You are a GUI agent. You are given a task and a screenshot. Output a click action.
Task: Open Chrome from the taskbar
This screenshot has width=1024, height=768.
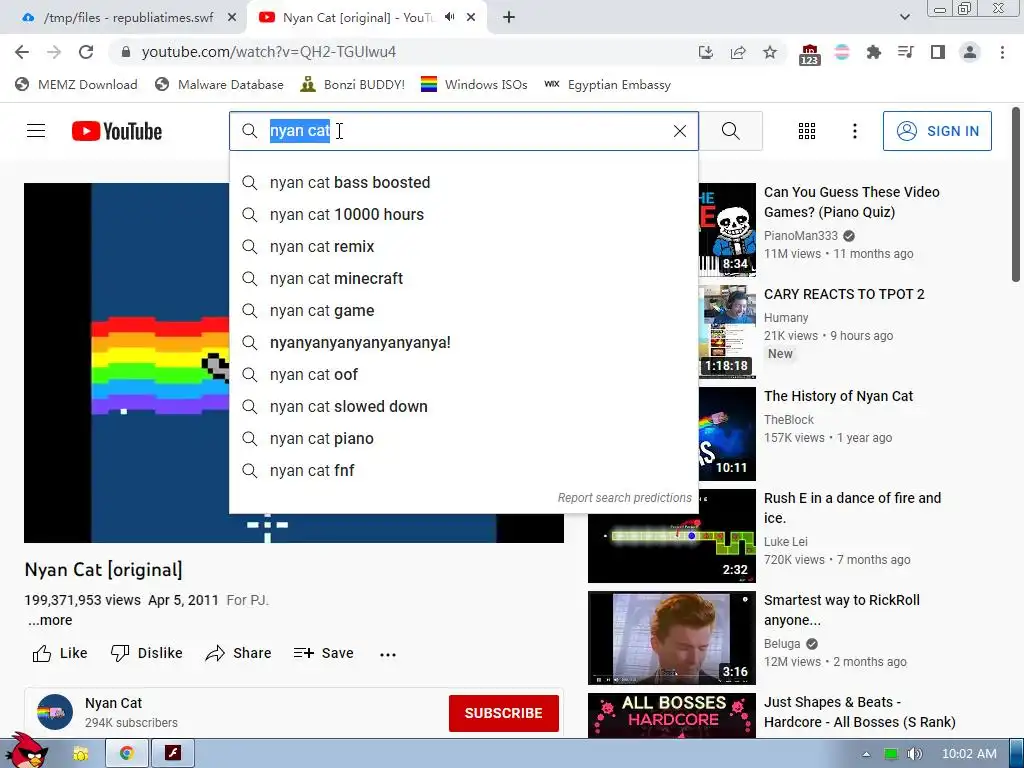click(x=127, y=753)
